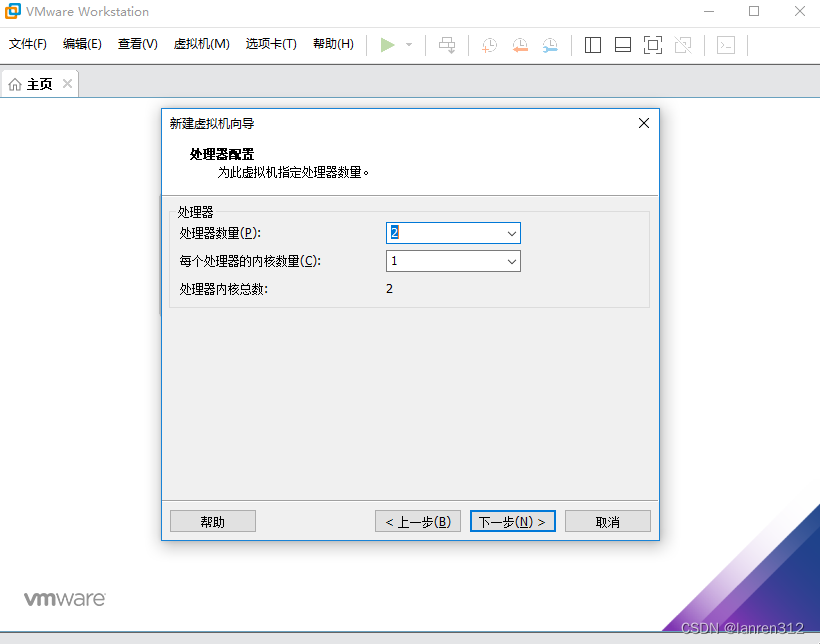Screen dimensions: 820x644
Task: Toggle the library sidebar panel icon
Action: pyautogui.click(x=593, y=45)
